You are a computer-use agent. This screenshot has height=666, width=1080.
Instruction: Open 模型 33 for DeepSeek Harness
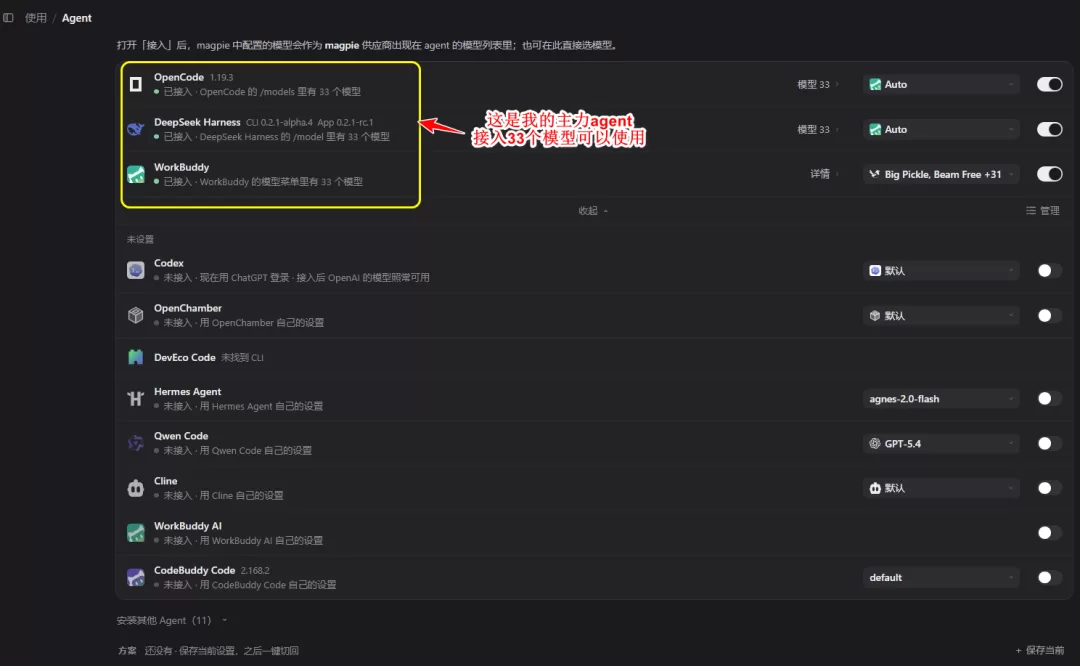pos(818,129)
